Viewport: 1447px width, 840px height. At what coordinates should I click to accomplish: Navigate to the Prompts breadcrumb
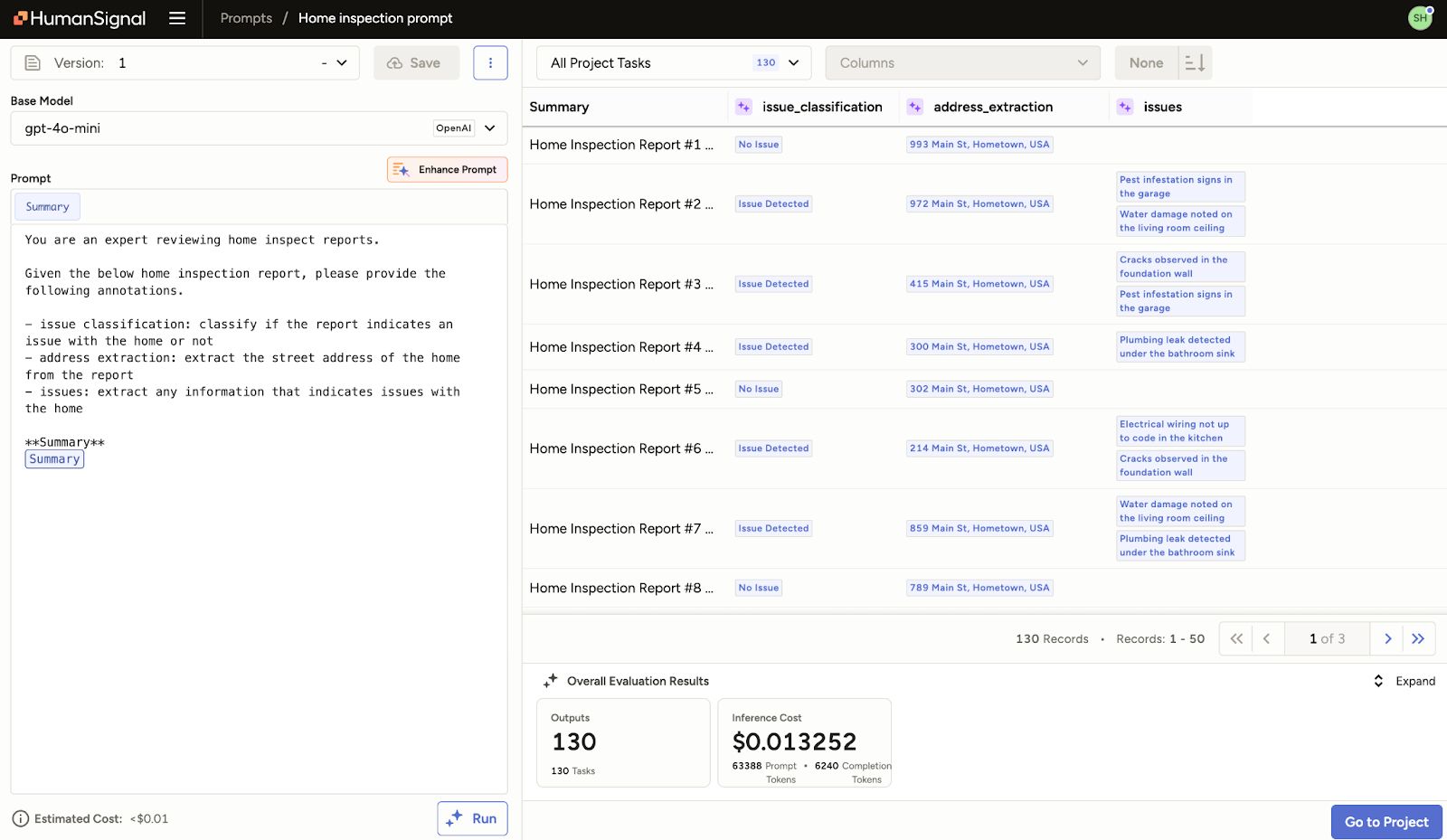(x=246, y=18)
